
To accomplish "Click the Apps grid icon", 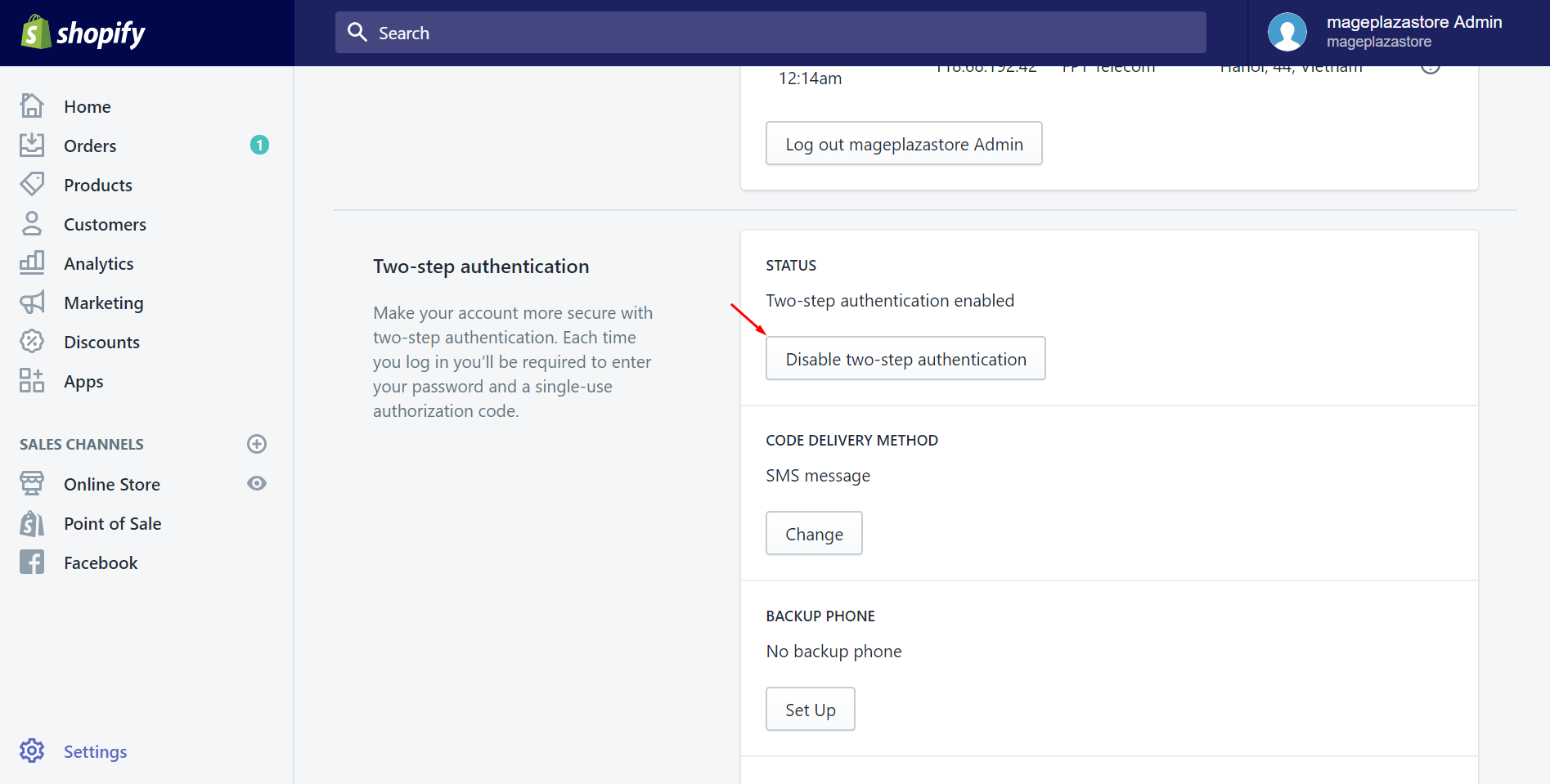I will pyautogui.click(x=32, y=380).
